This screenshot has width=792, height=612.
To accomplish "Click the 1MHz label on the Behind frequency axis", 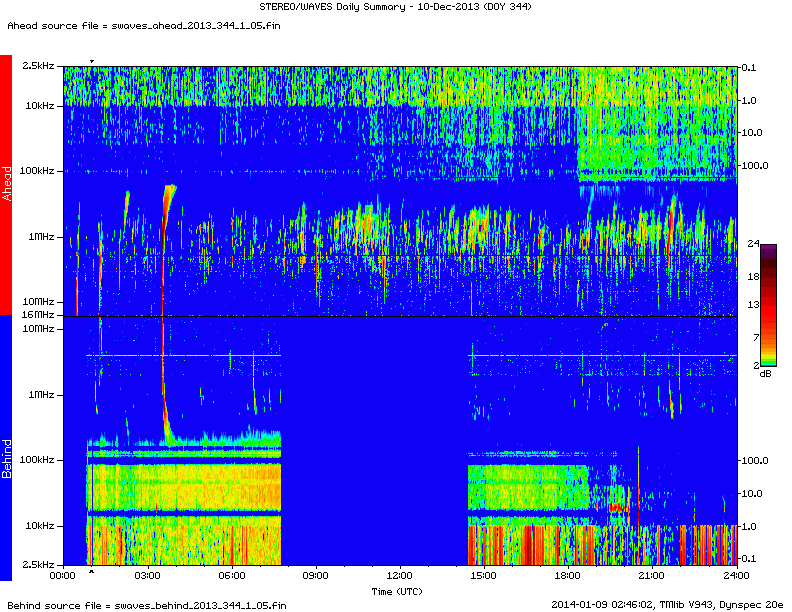I will tap(41, 394).
